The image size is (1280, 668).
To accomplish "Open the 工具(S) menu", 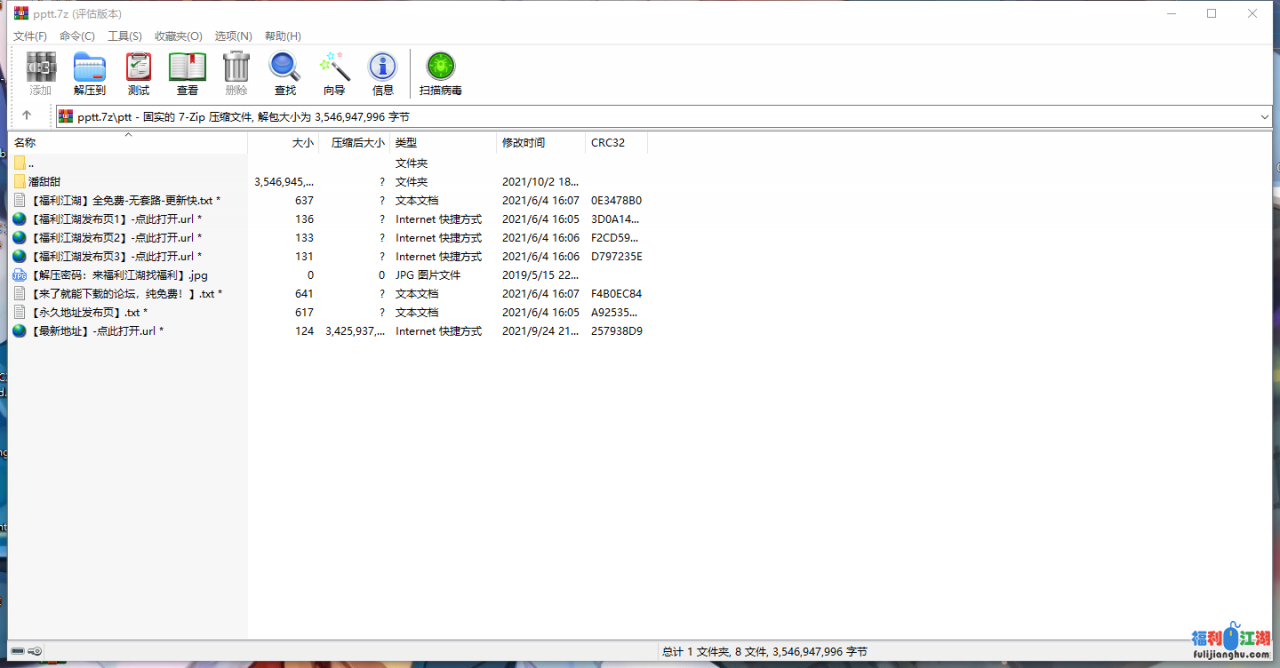I will point(125,36).
